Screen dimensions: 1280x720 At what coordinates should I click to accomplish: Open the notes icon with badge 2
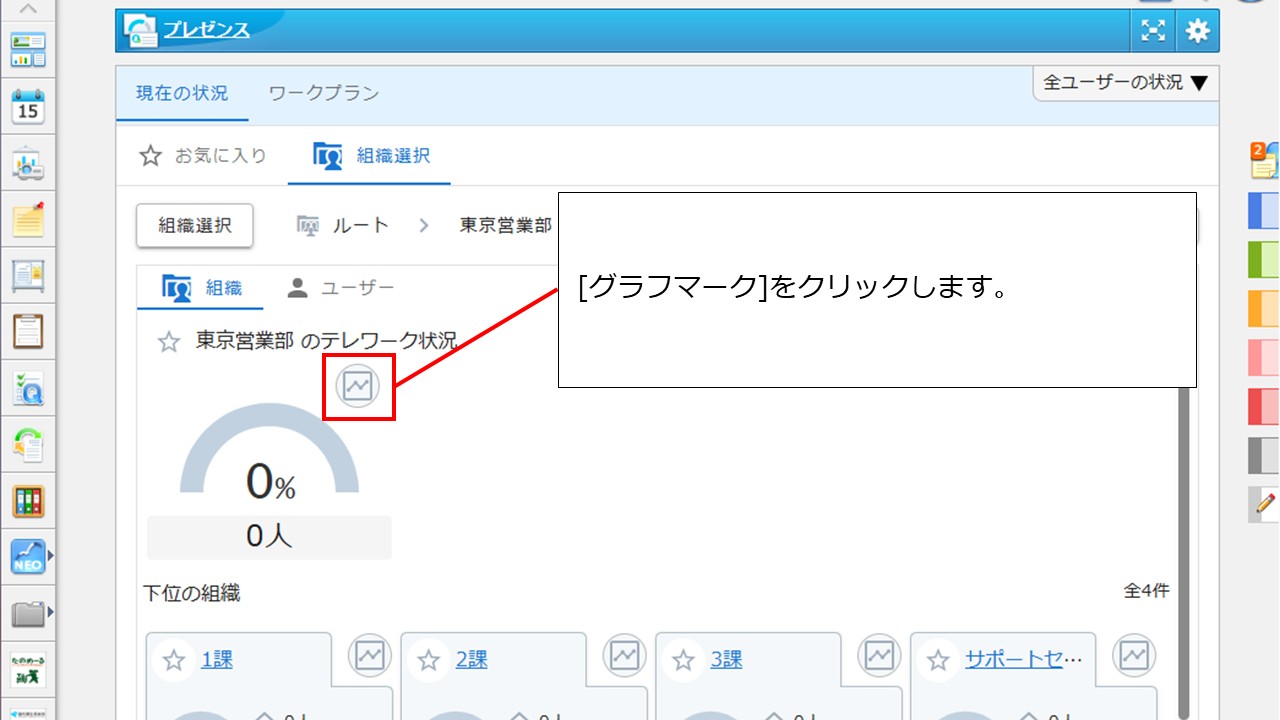[1264, 160]
